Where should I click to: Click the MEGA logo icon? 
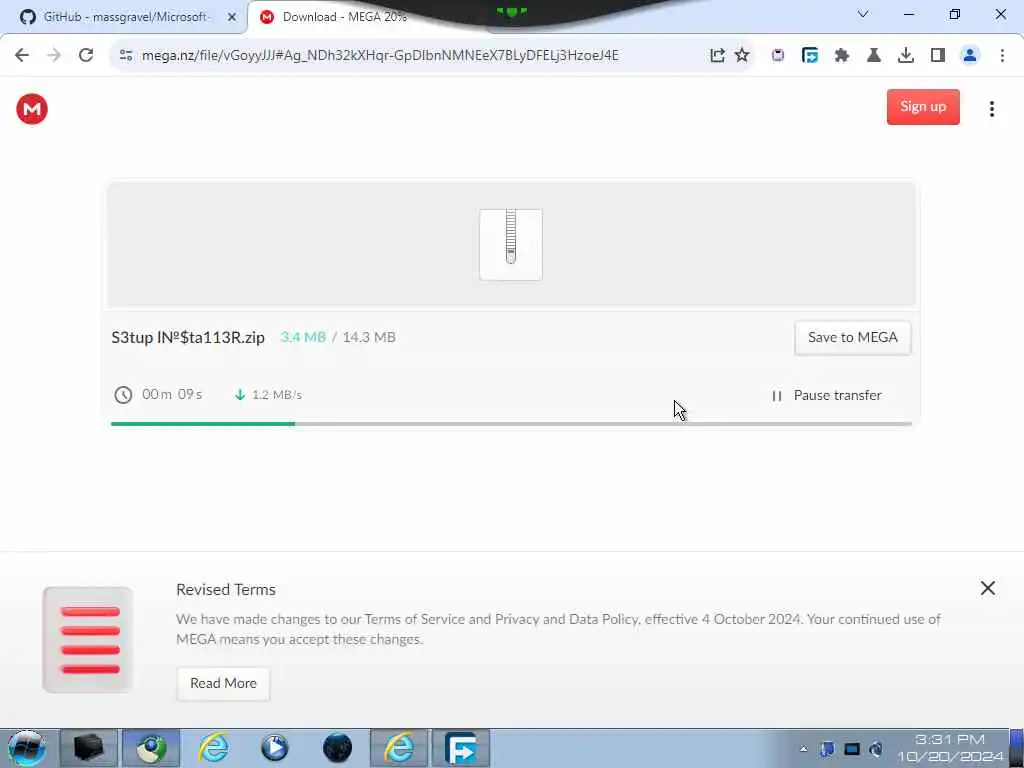pyautogui.click(x=32, y=109)
